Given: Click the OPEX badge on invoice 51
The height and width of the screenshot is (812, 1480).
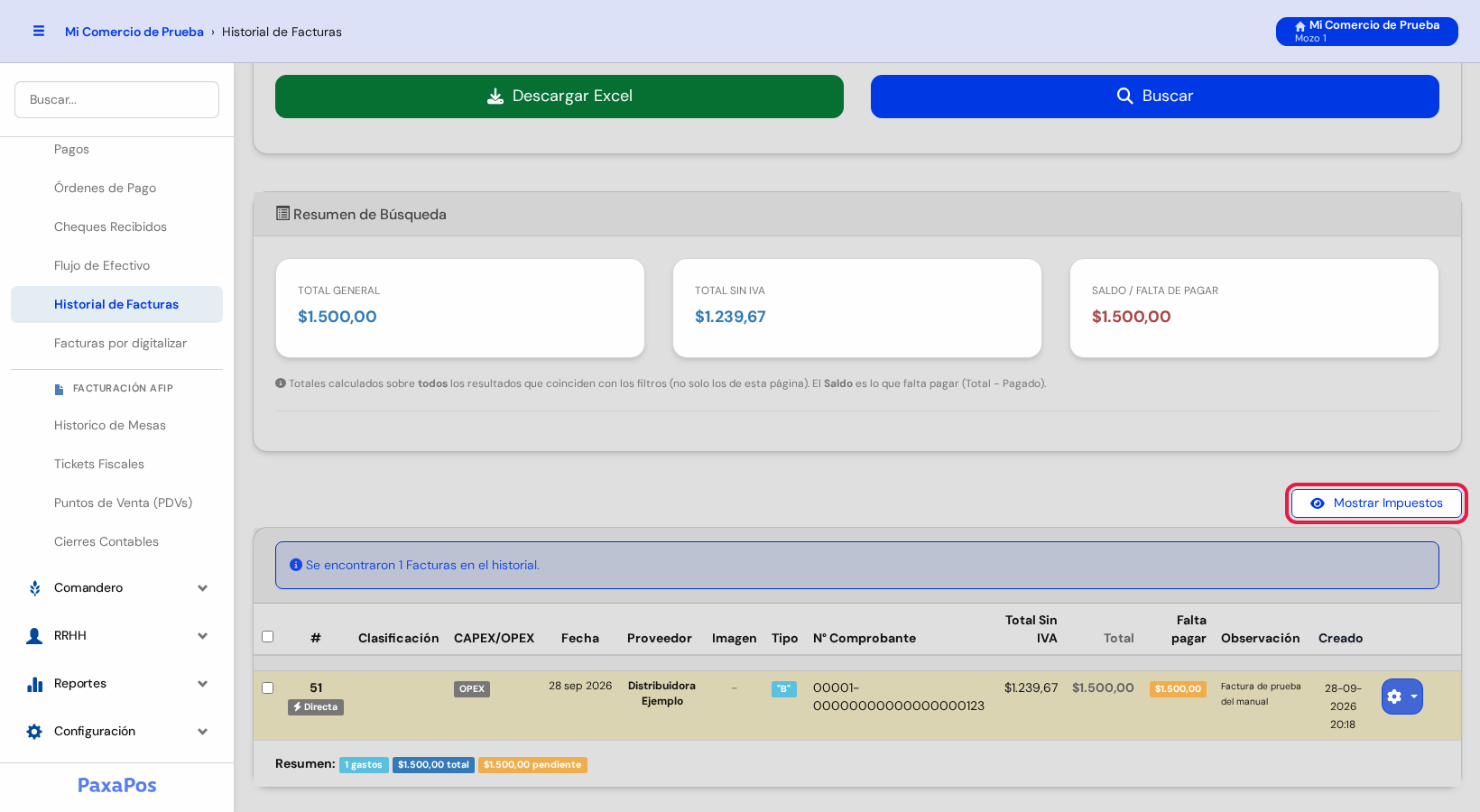Looking at the screenshot, I should click(472, 689).
